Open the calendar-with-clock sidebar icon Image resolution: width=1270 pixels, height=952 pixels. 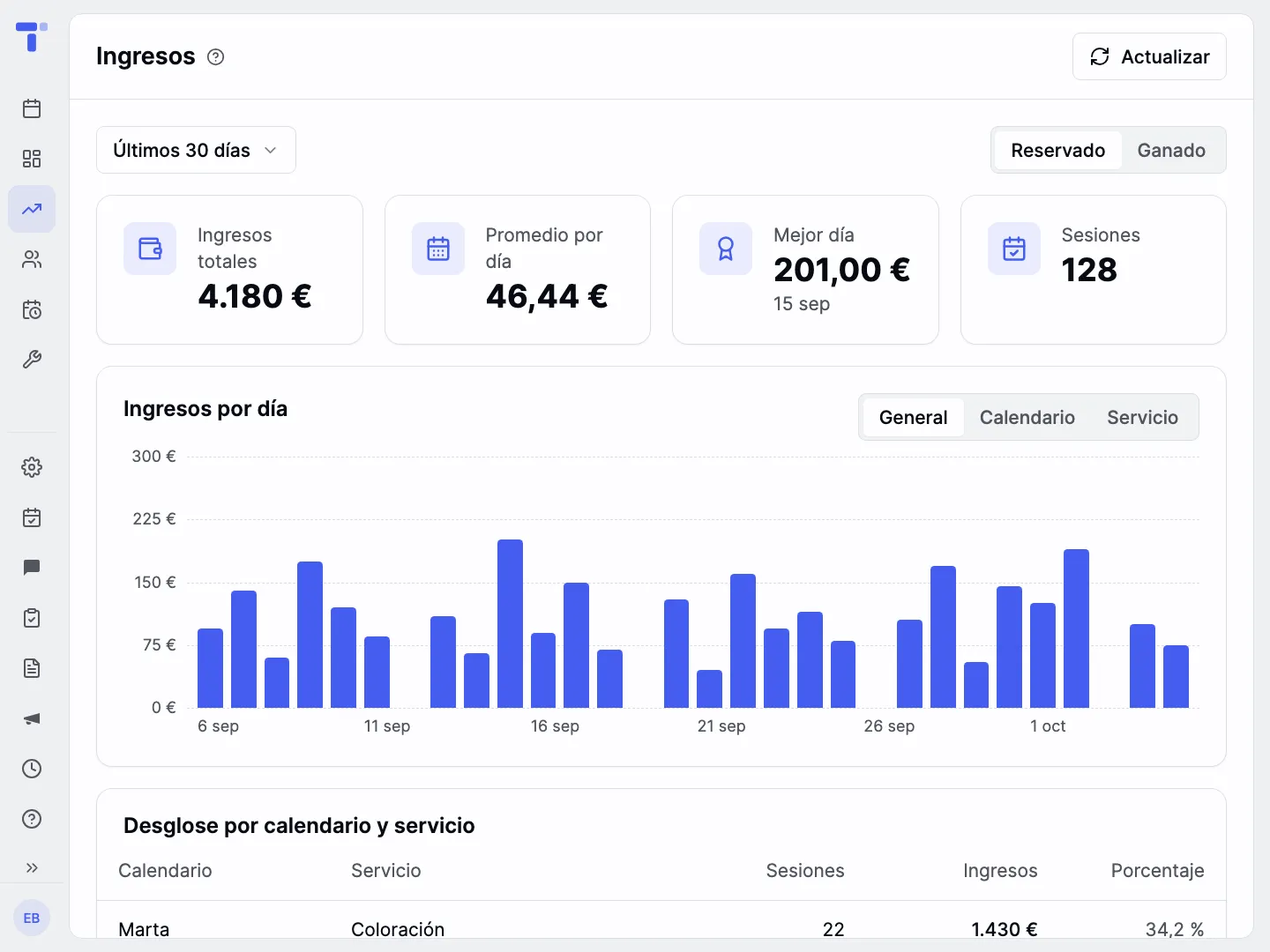(x=32, y=309)
